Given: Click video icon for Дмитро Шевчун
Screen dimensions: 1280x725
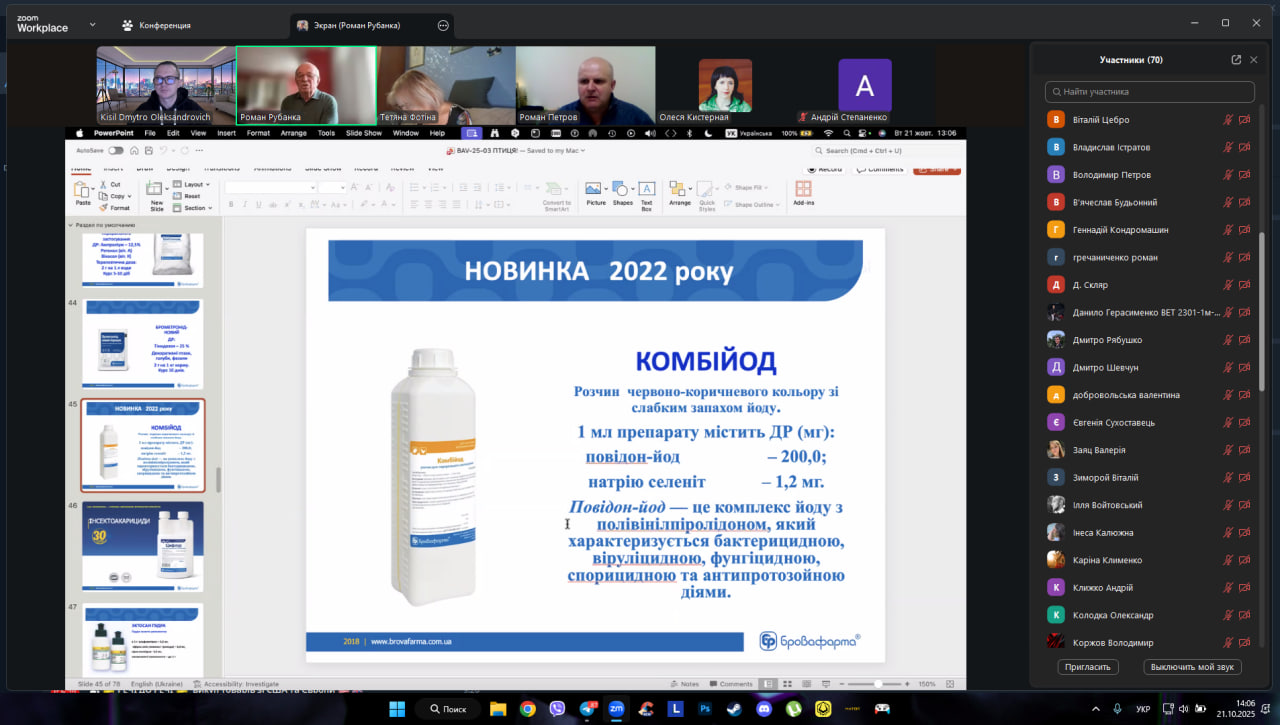Looking at the screenshot, I should 1245,367.
